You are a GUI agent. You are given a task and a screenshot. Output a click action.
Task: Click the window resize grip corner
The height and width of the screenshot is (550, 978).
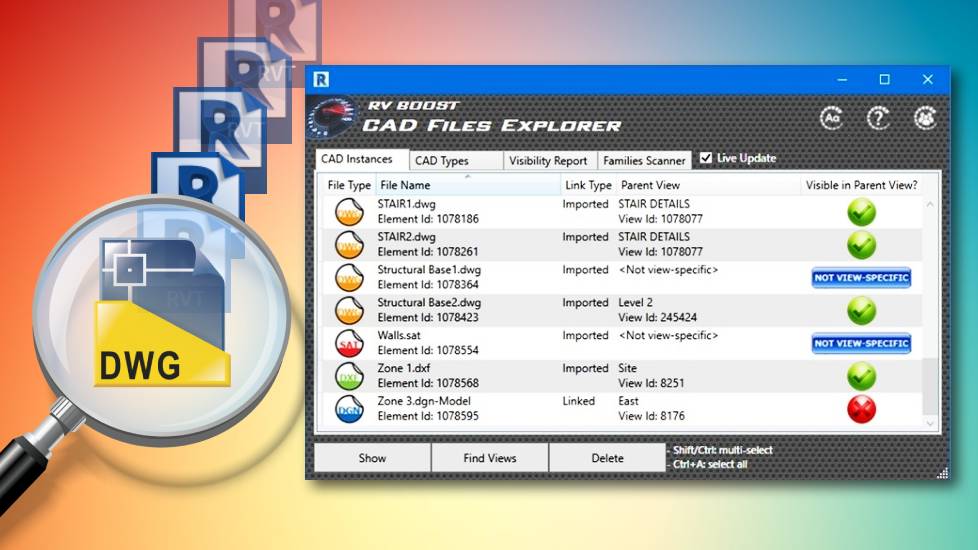tap(942, 473)
